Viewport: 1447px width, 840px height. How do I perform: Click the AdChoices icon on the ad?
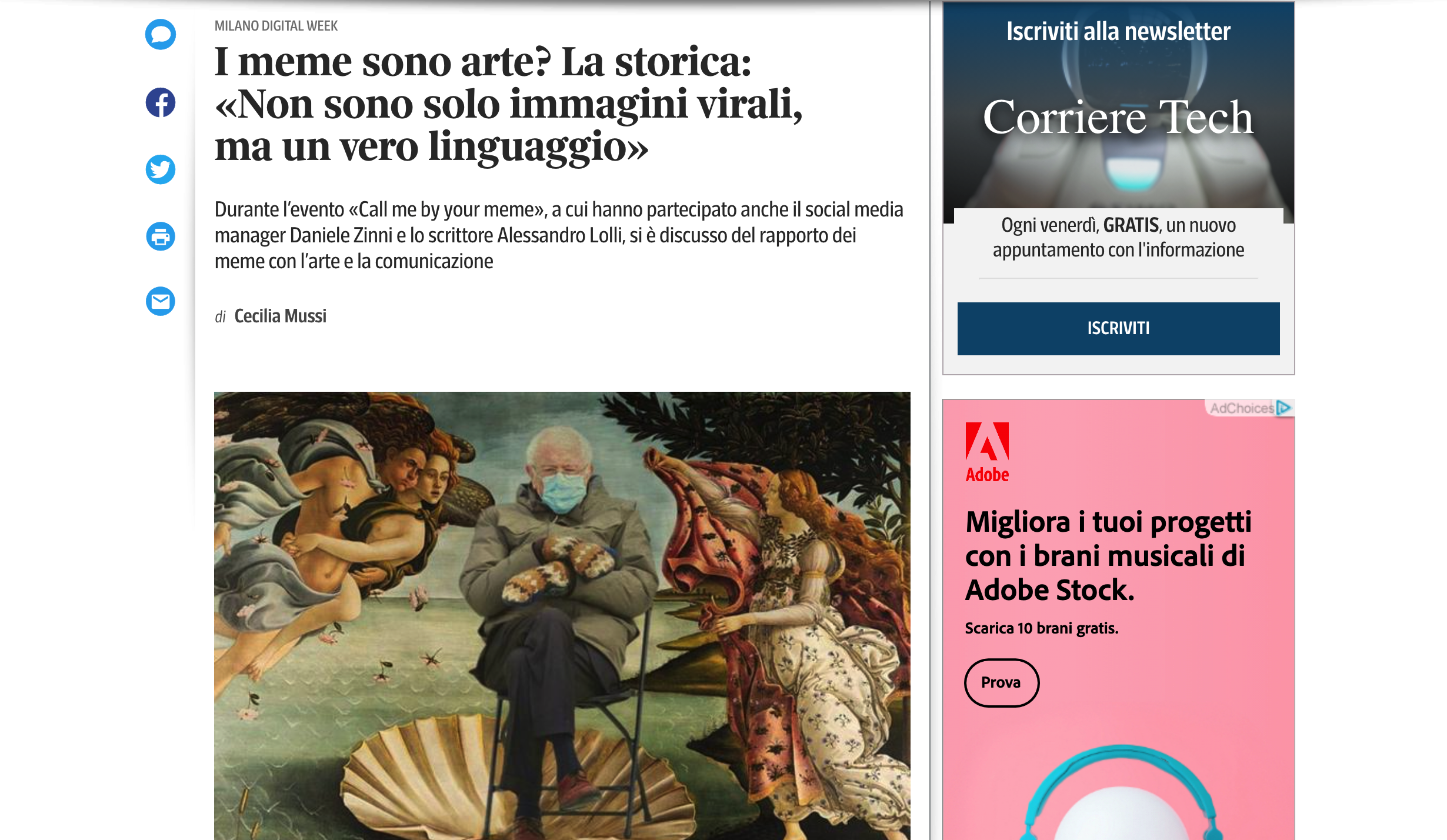click(1250, 408)
